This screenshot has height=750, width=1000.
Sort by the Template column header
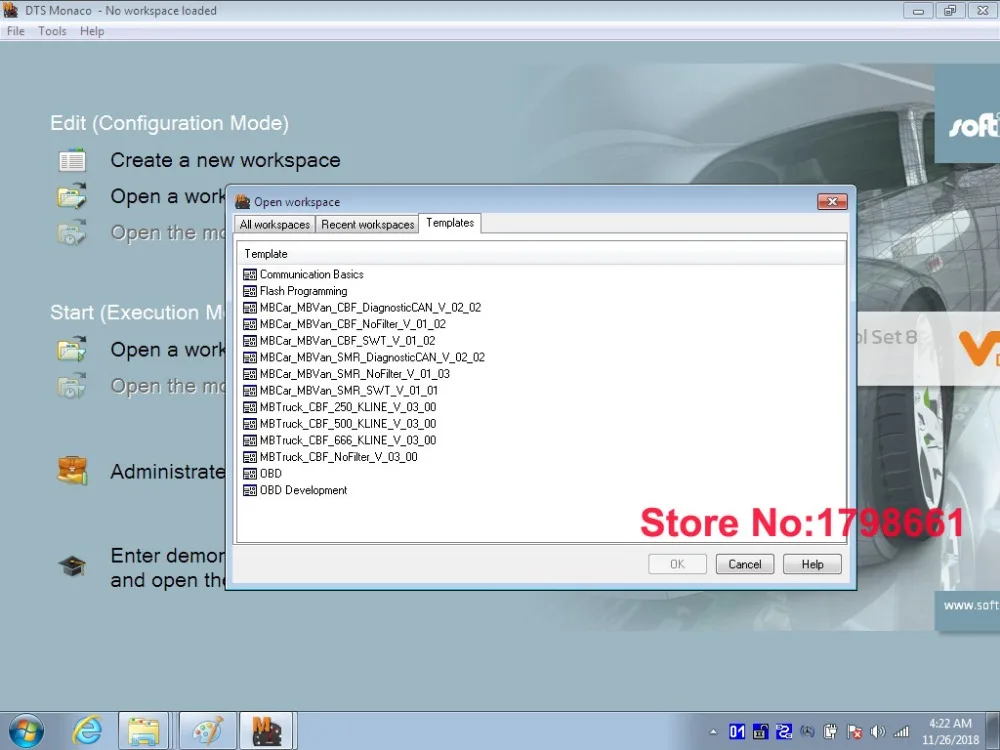click(x=541, y=254)
